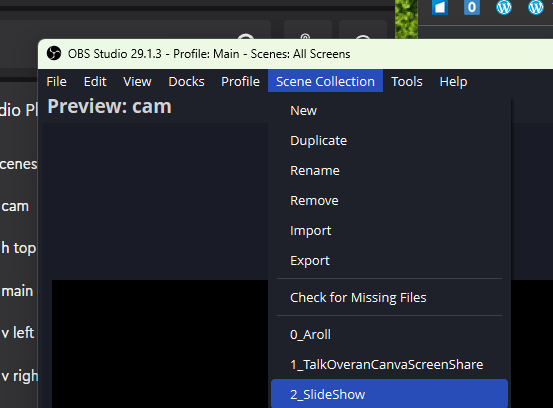
Task: Select Import scene collection
Action: pos(389,231)
